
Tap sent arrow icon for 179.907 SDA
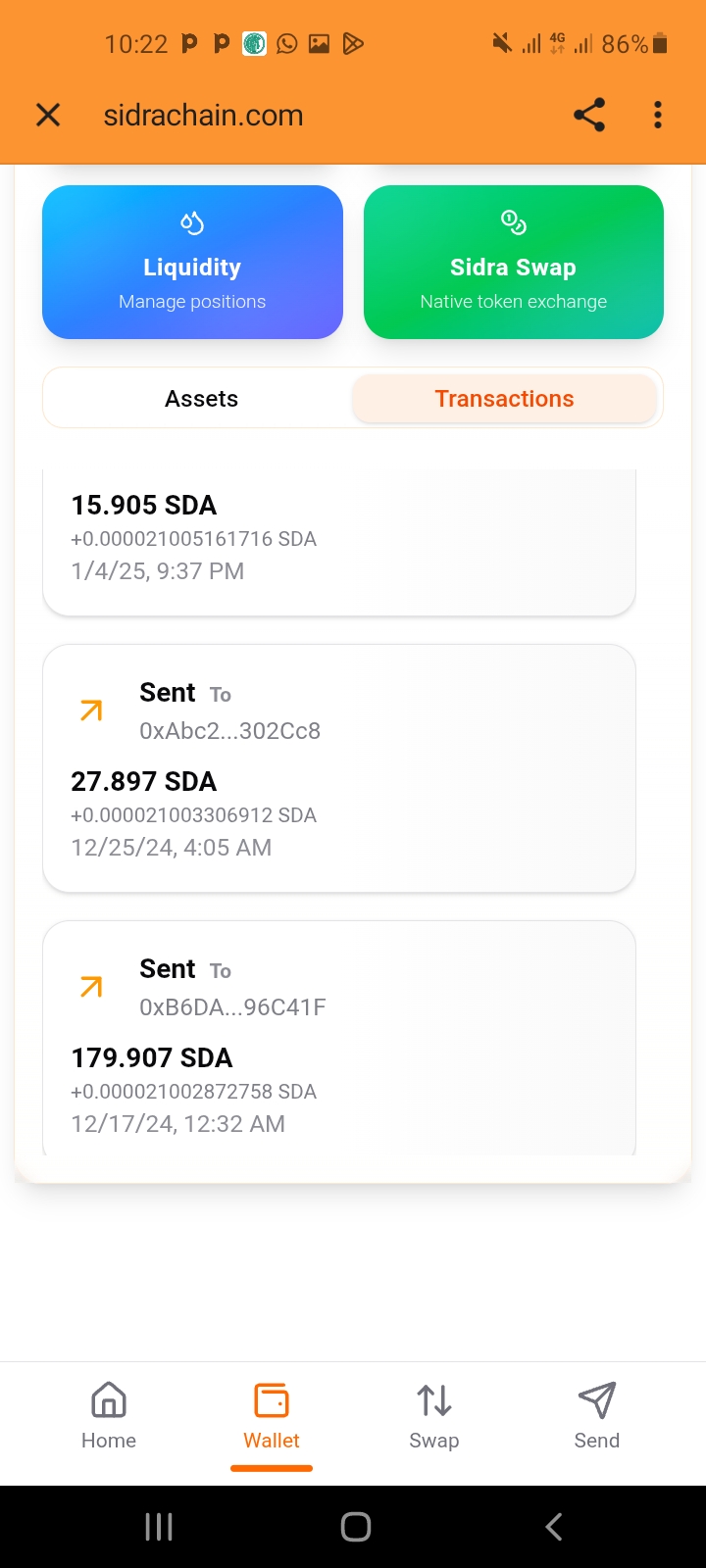[x=91, y=987]
